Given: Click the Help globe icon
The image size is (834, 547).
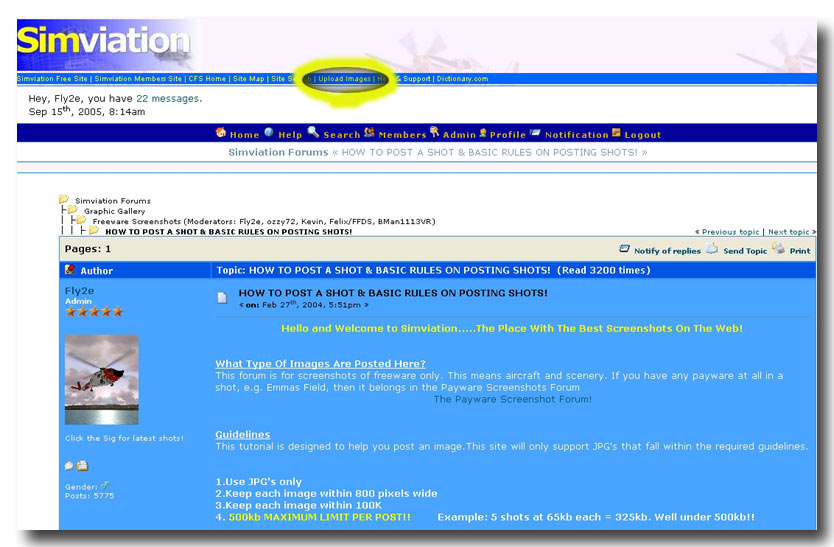Looking at the screenshot, I should coord(269,132).
